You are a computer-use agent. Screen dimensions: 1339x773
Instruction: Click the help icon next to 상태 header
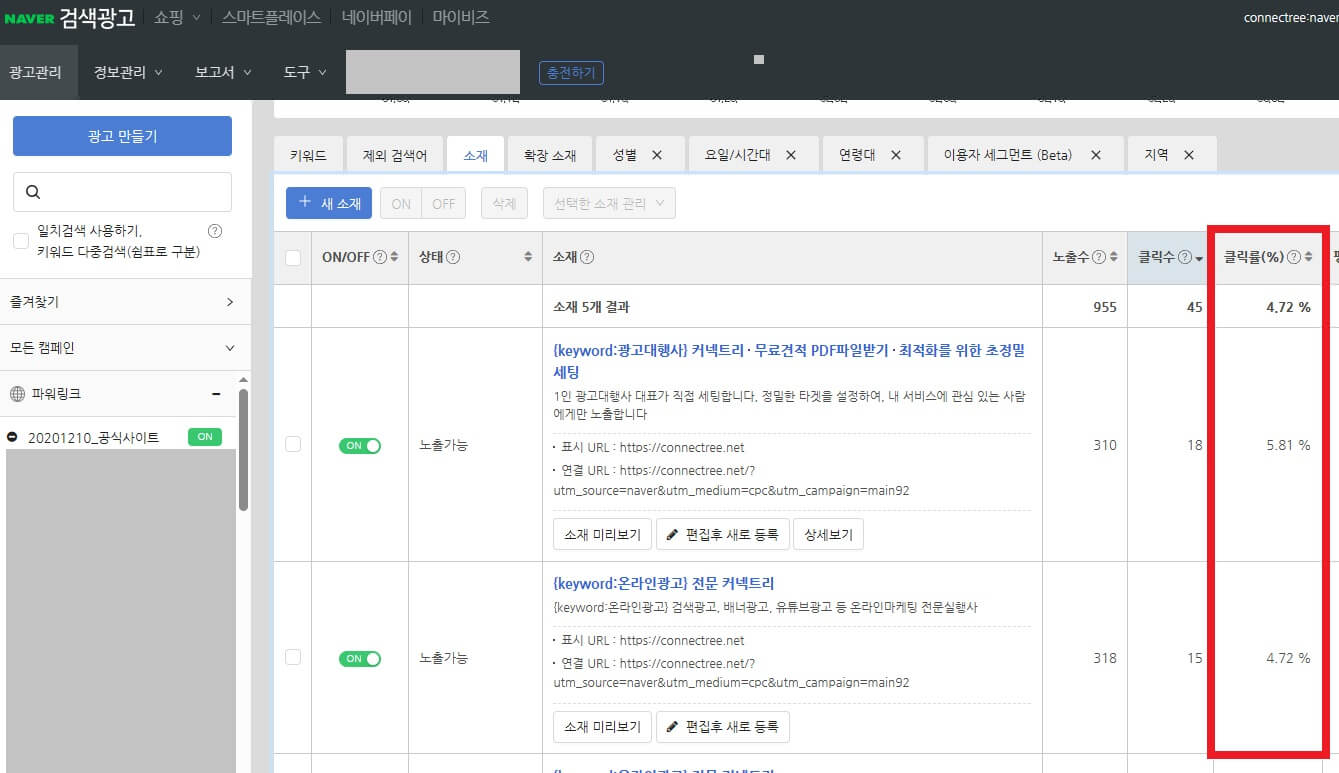coord(453,257)
